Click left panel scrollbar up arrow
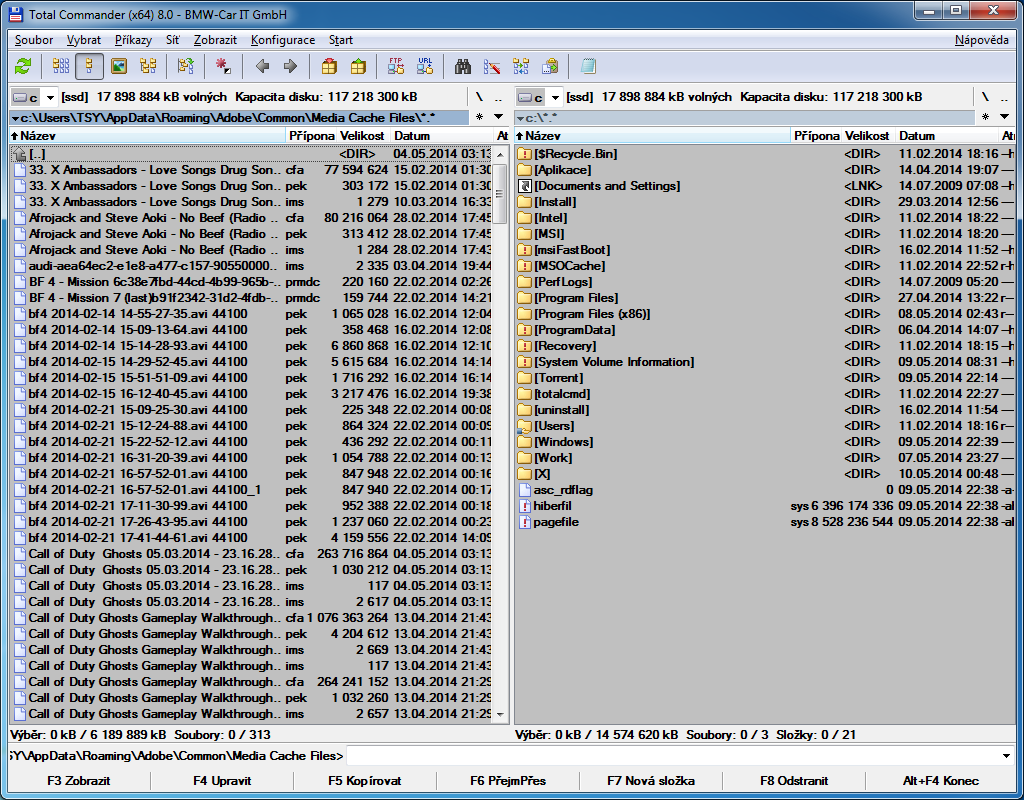1024x800 pixels. tap(500, 155)
